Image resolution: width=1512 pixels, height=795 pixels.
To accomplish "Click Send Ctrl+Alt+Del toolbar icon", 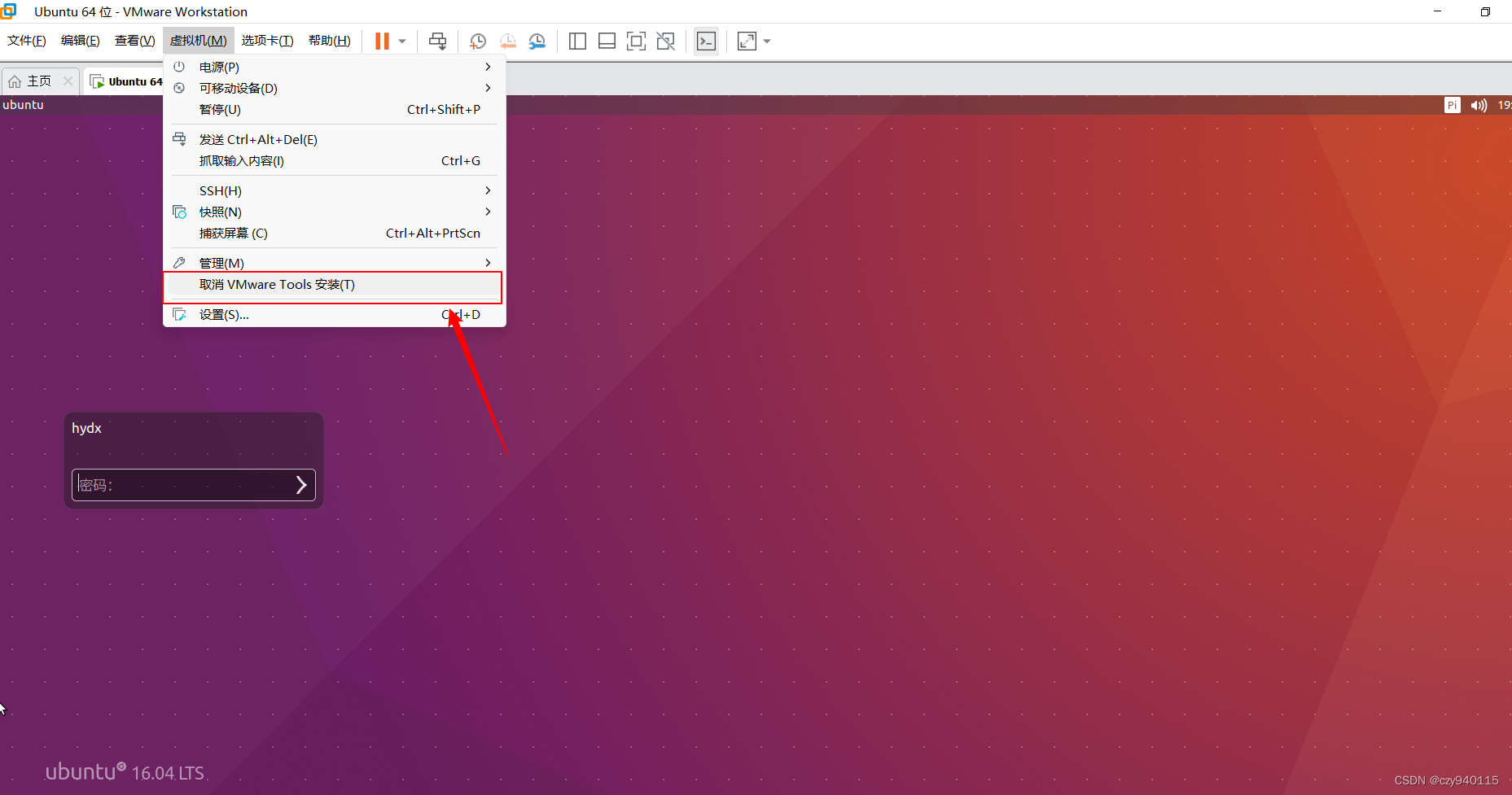I will [437, 41].
